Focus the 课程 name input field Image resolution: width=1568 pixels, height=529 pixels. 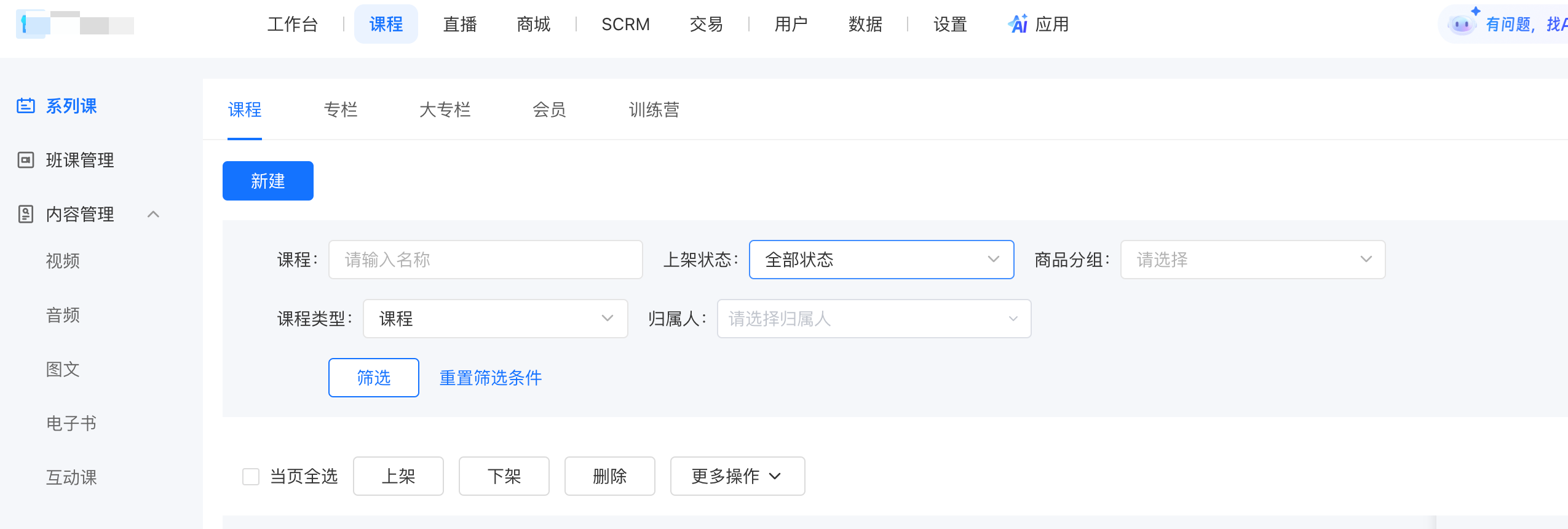pos(486,260)
